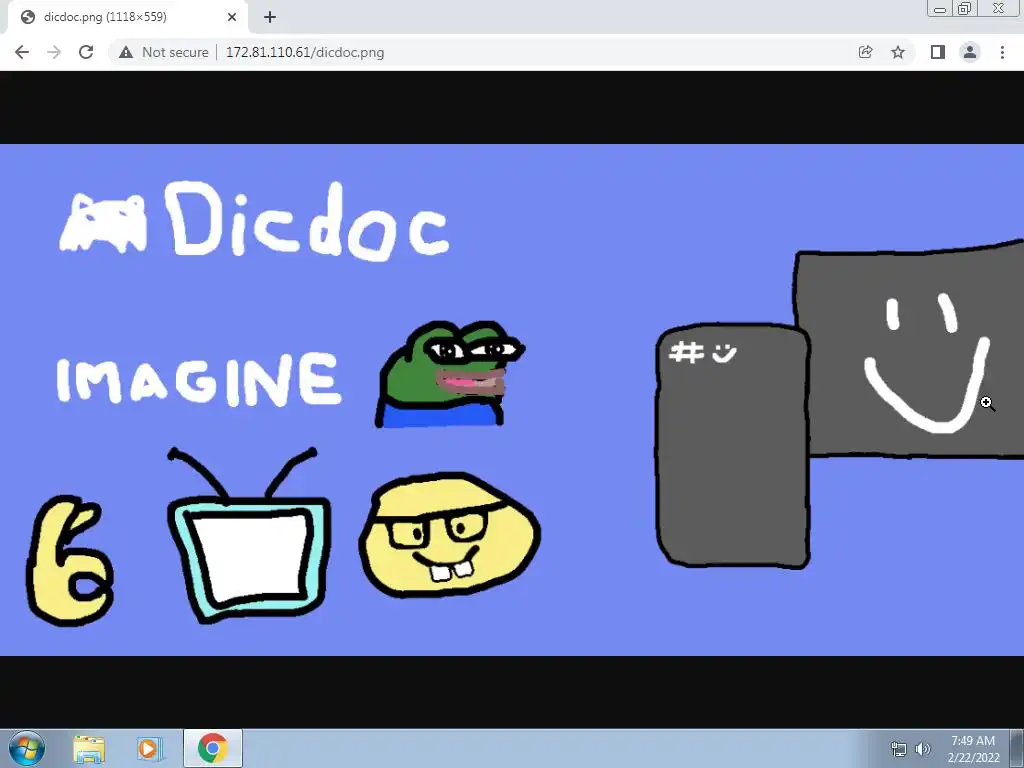Close the Chrome window
Viewport: 1024px width, 768px height.
(x=999, y=8)
